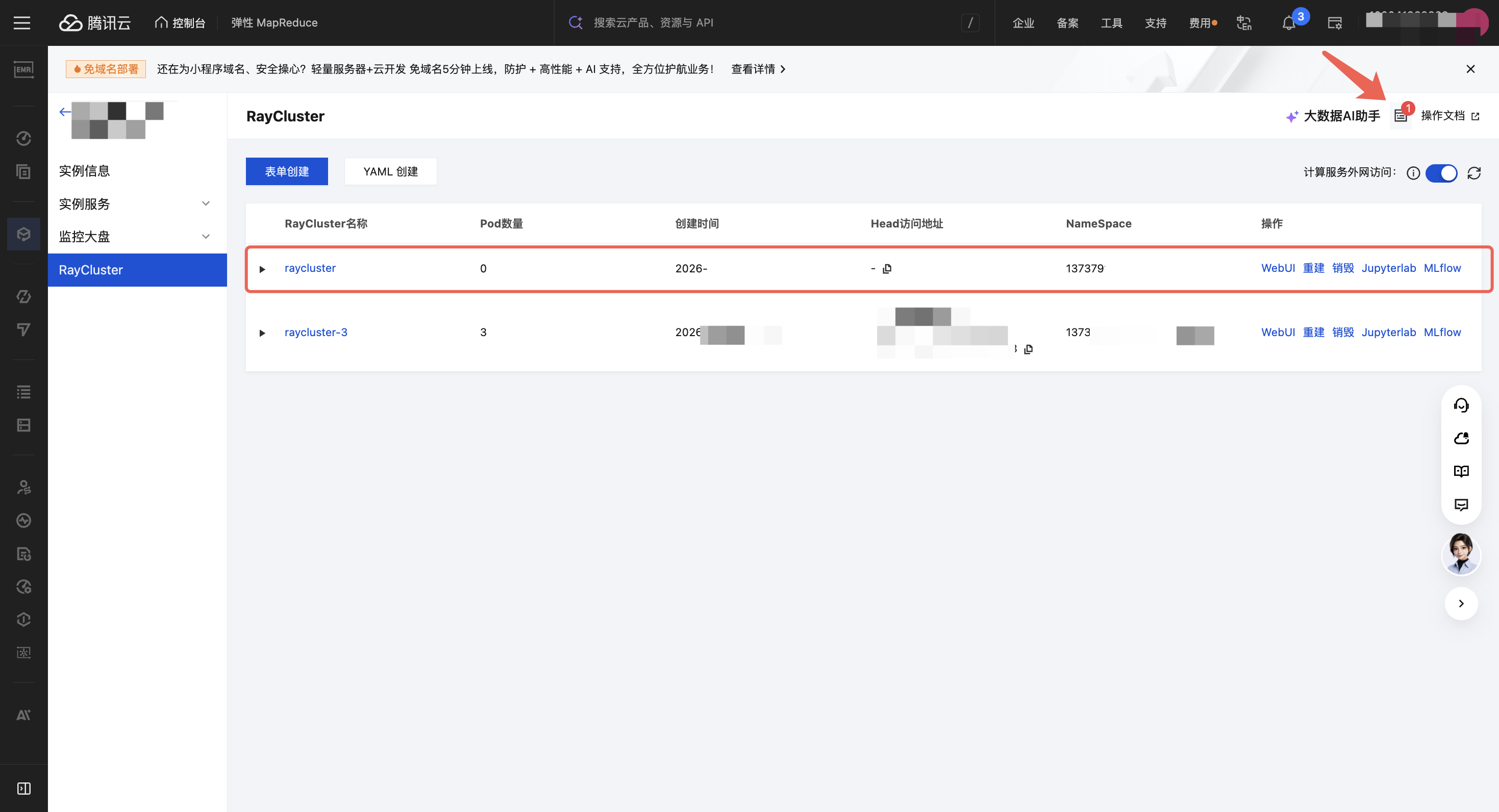Copy the raycluster-3 Head access address
Screen dimensions: 1499x812
(1028, 349)
